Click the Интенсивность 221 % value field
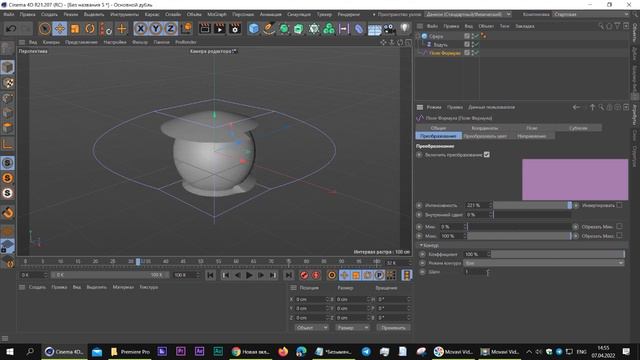Screen dimensions: 640x360 pos(476,205)
